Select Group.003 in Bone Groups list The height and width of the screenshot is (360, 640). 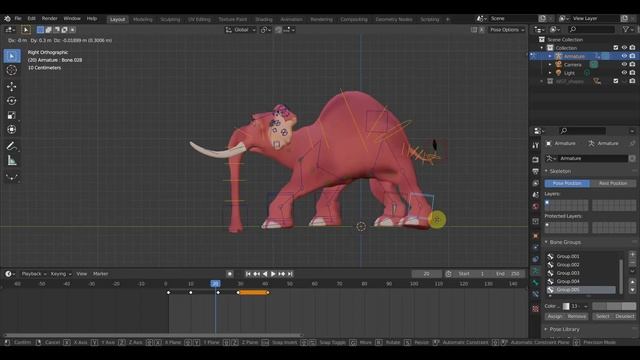581,273
